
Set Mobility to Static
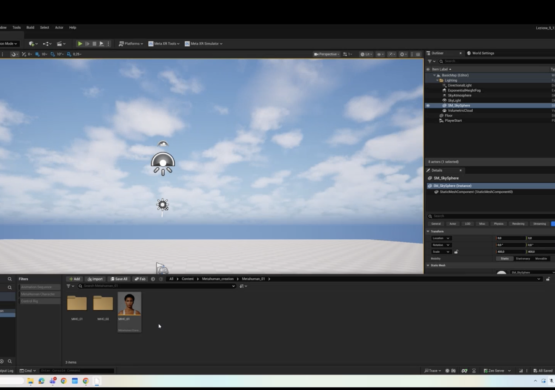pyautogui.click(x=505, y=259)
